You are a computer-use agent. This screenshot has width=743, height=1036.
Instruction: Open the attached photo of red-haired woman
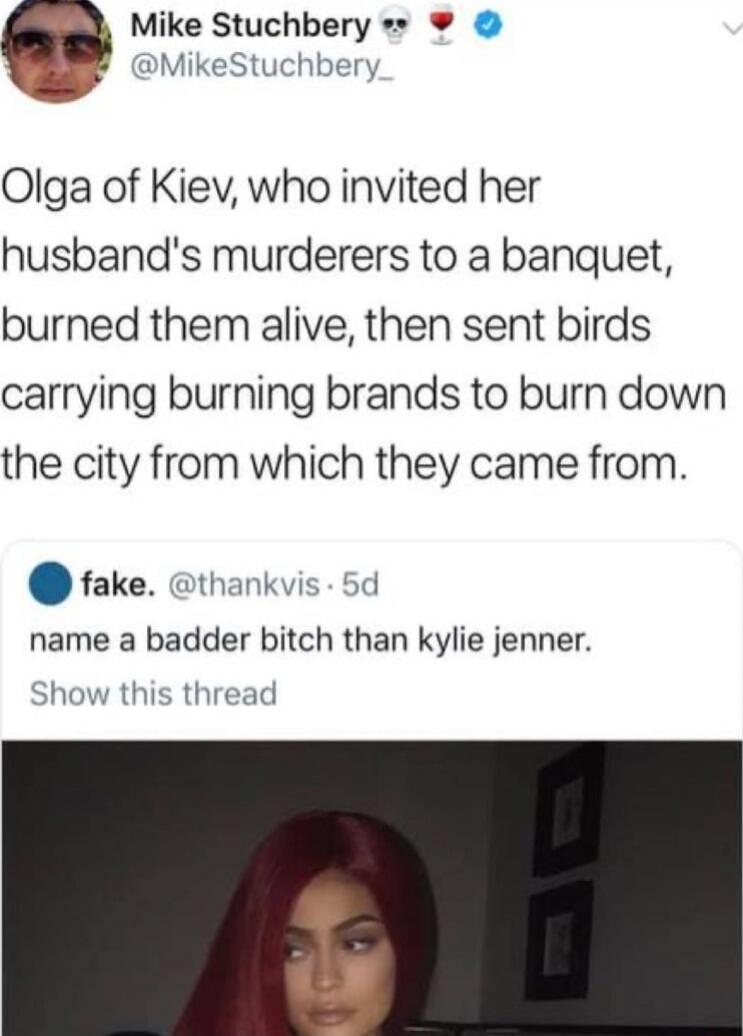[371, 887]
